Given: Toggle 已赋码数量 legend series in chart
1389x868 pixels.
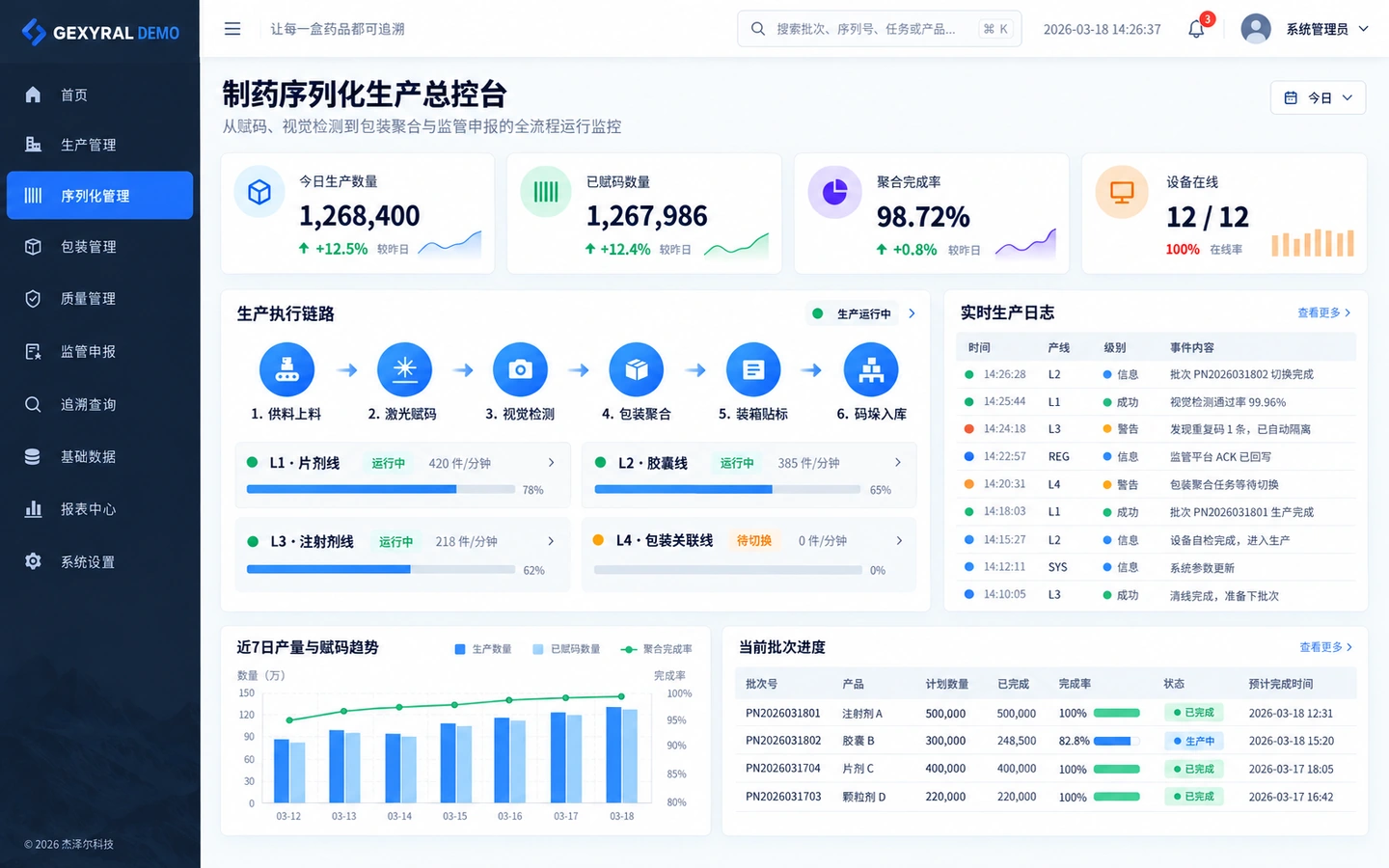Looking at the screenshot, I should pos(567,649).
